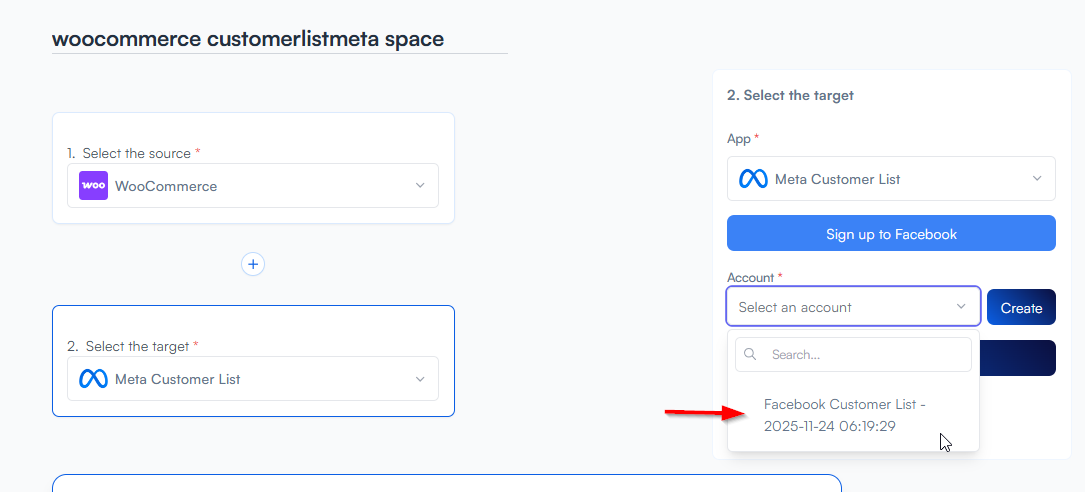Click the magnifier icon in the account search
The width and height of the screenshot is (1085, 492).
click(x=750, y=355)
